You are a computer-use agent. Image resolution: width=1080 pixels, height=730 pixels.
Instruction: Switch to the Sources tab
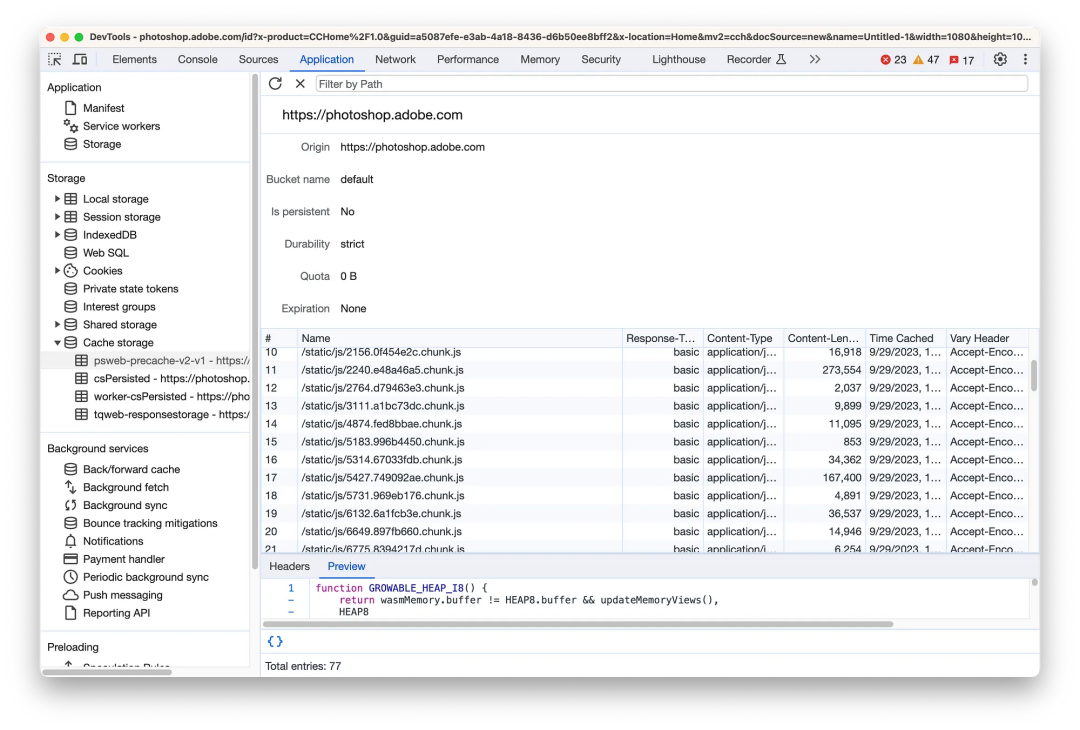point(258,59)
